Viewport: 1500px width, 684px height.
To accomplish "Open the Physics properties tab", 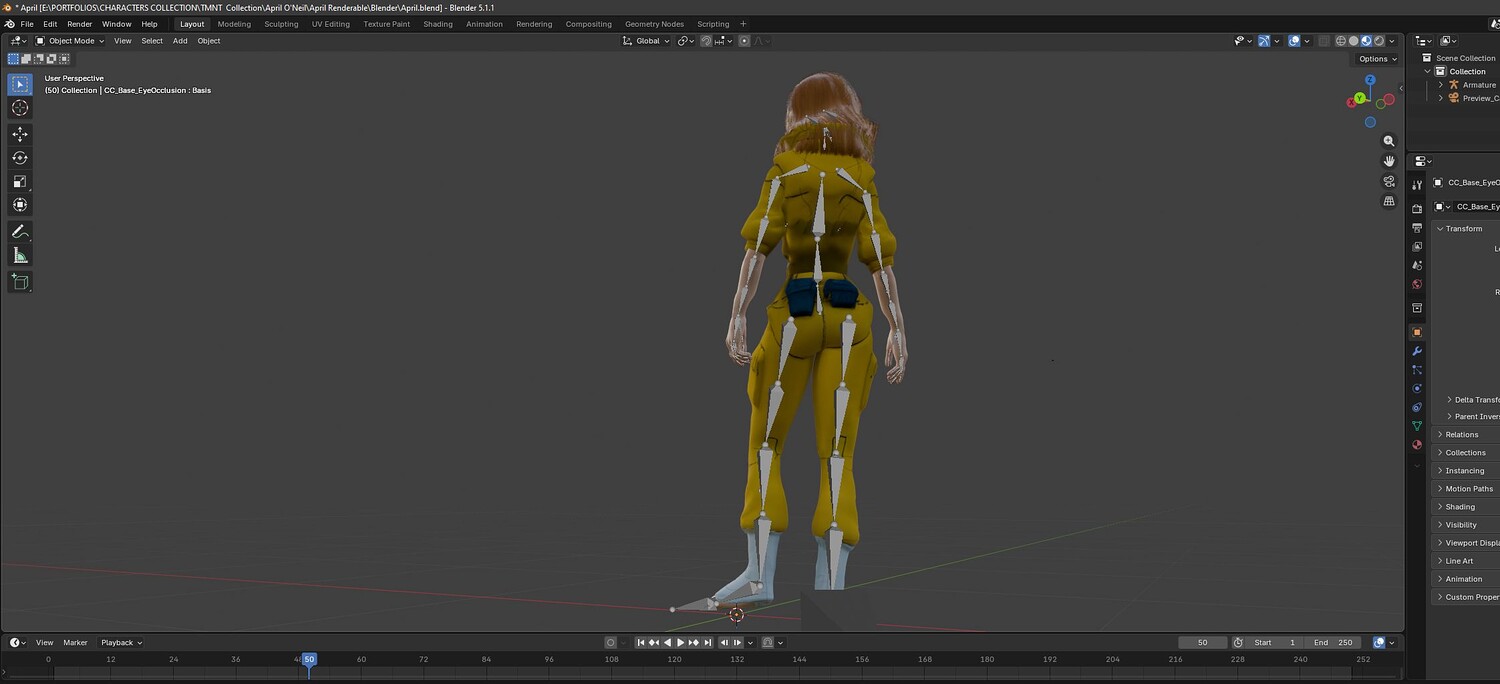I will tap(1417, 388).
